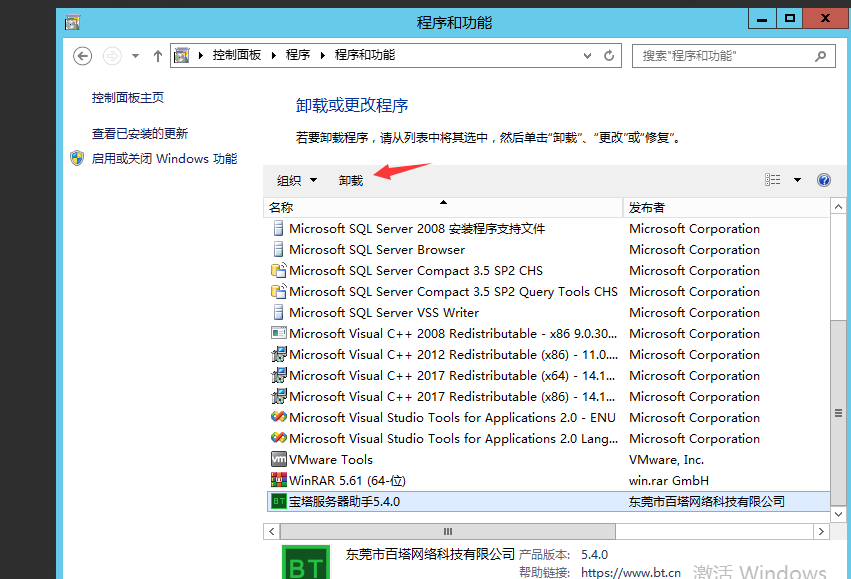Expand arrow after 控制面板 breadcrumb
The width and height of the screenshot is (851, 579).
coord(274,55)
